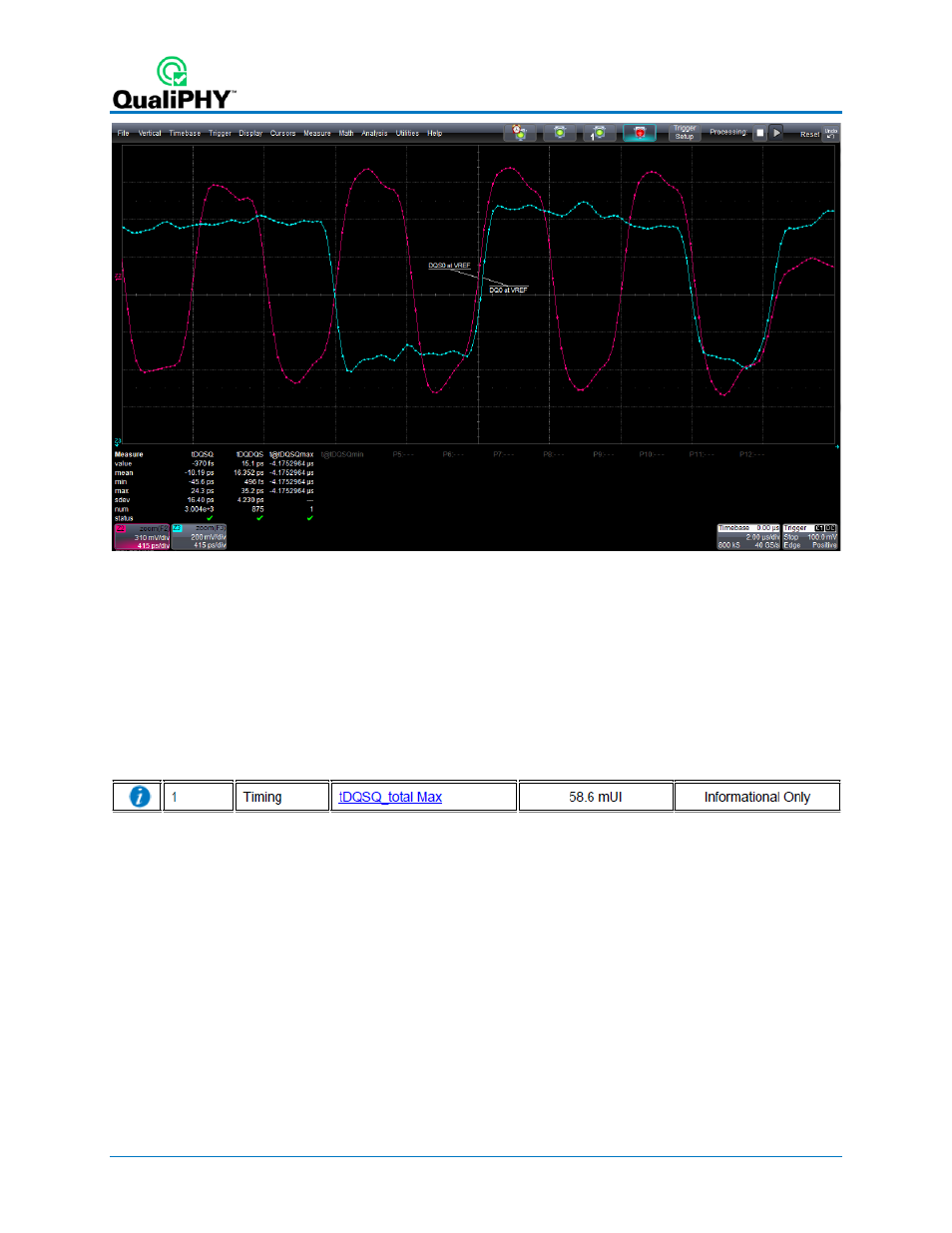Click the DQS0 at VREF waveform label
This screenshot has width=952, height=1233.
(449, 266)
